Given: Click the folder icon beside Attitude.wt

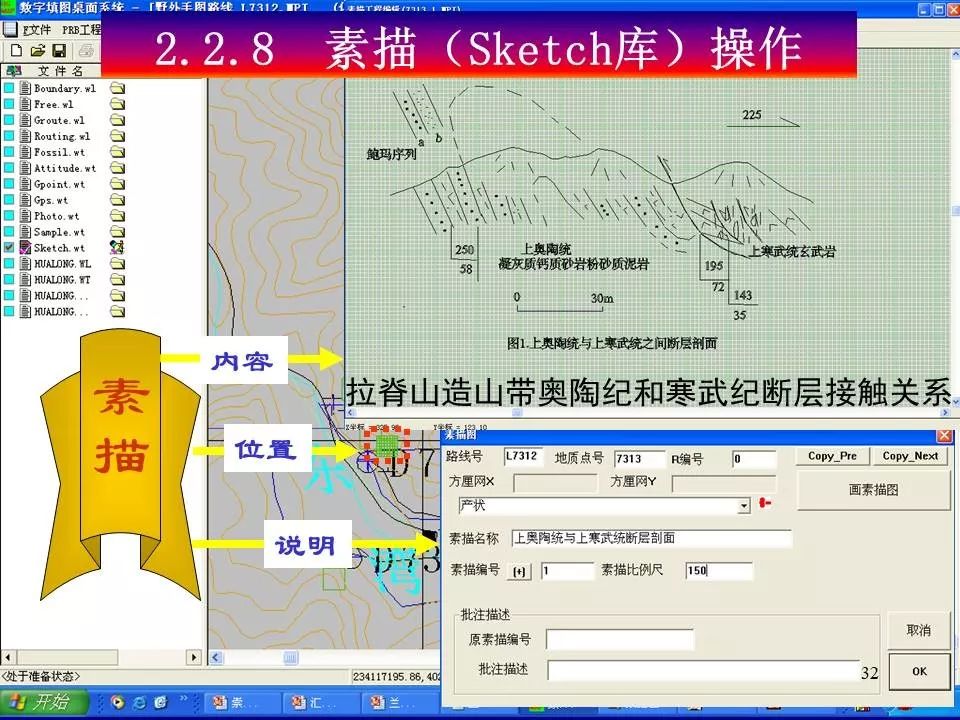Looking at the screenshot, I should pos(117,168).
